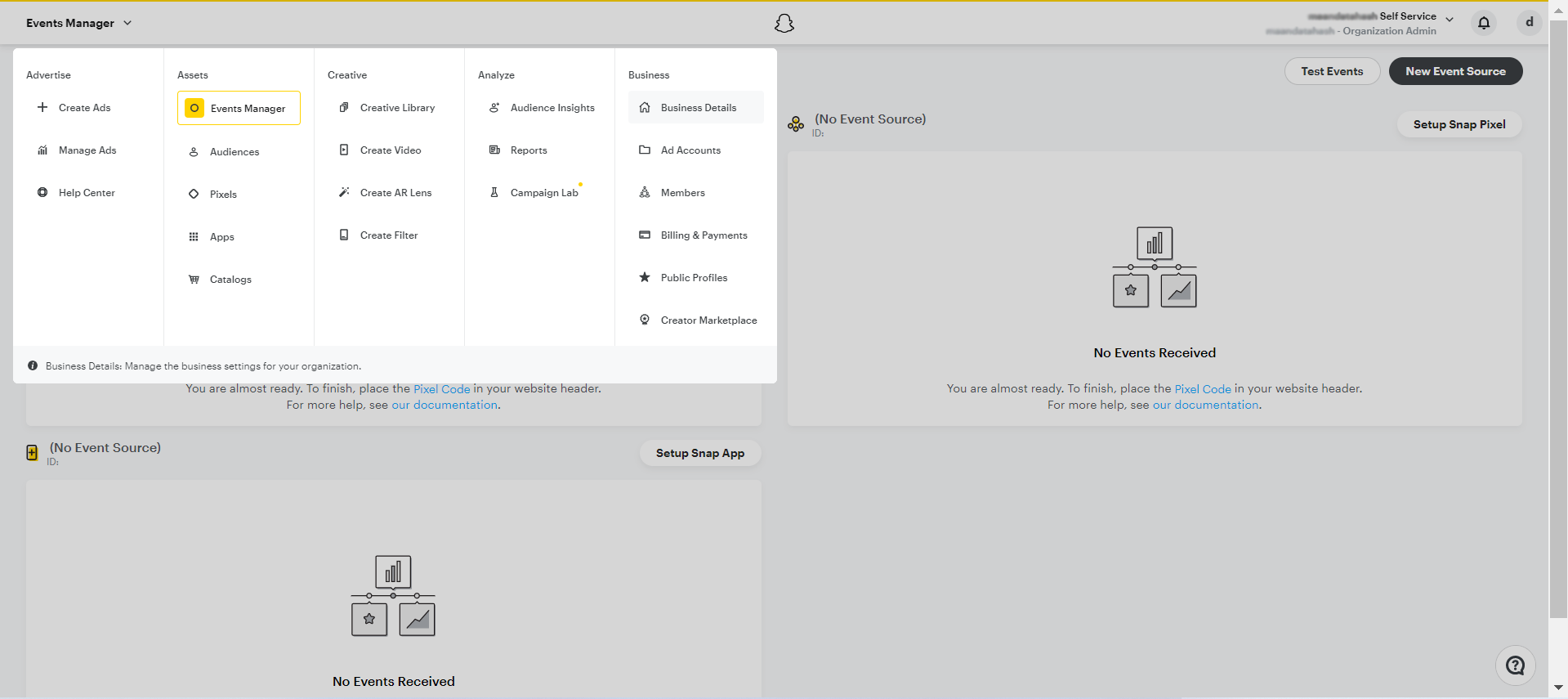Click the Test Events button
Image resolution: width=1568 pixels, height=699 pixels.
[1332, 71]
